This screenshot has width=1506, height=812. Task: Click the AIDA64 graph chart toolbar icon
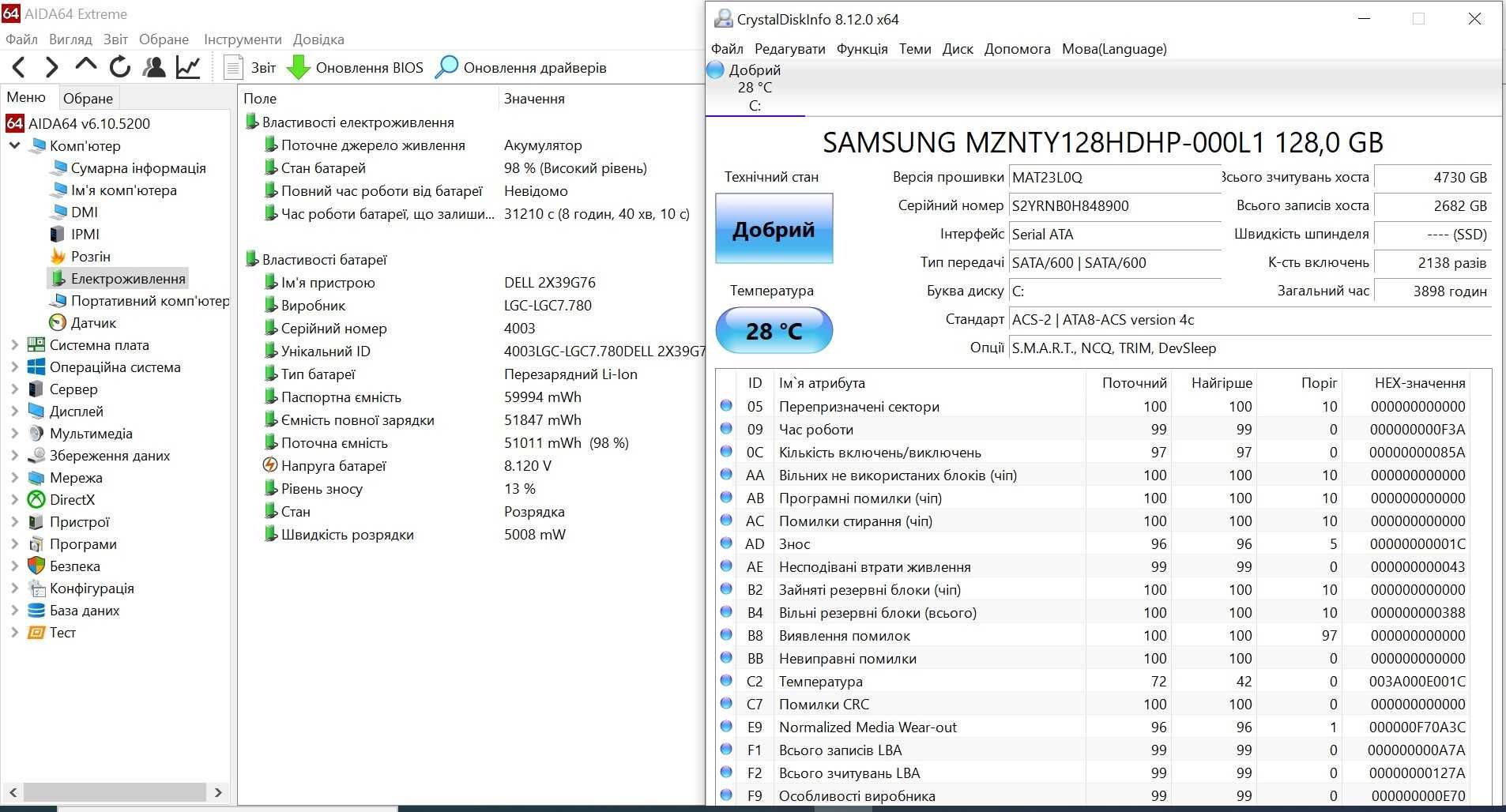[x=188, y=67]
